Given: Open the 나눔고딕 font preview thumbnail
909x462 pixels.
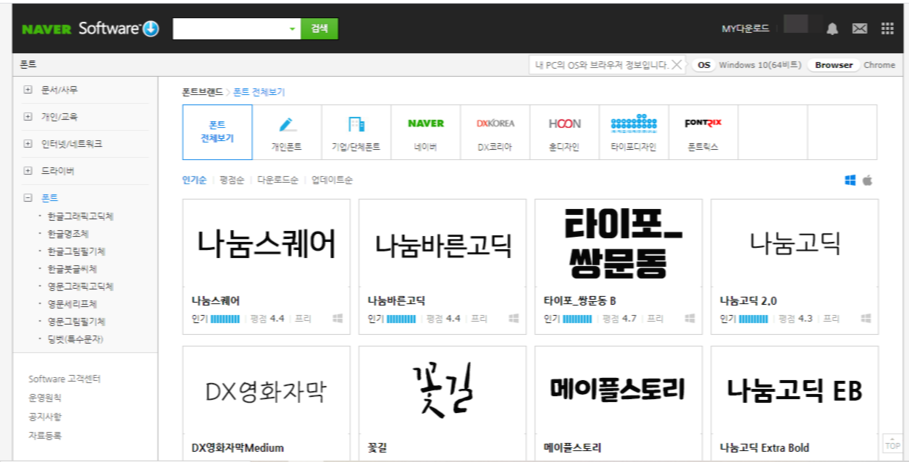Looking at the screenshot, I should 795,243.
